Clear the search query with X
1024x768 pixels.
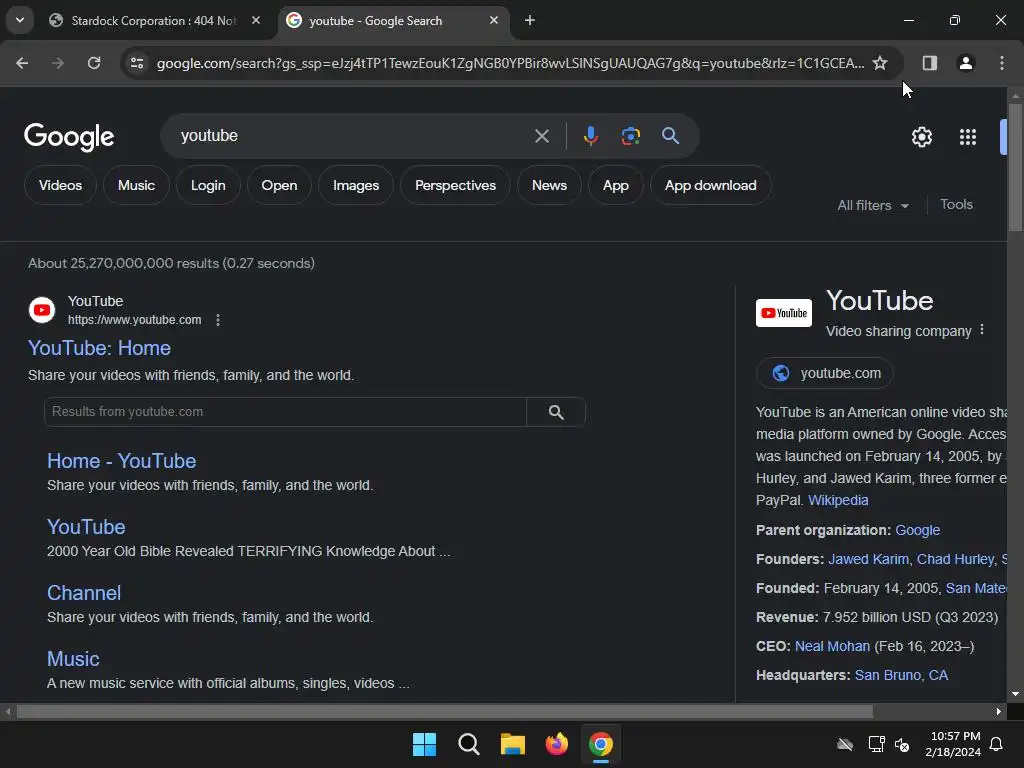pos(541,136)
